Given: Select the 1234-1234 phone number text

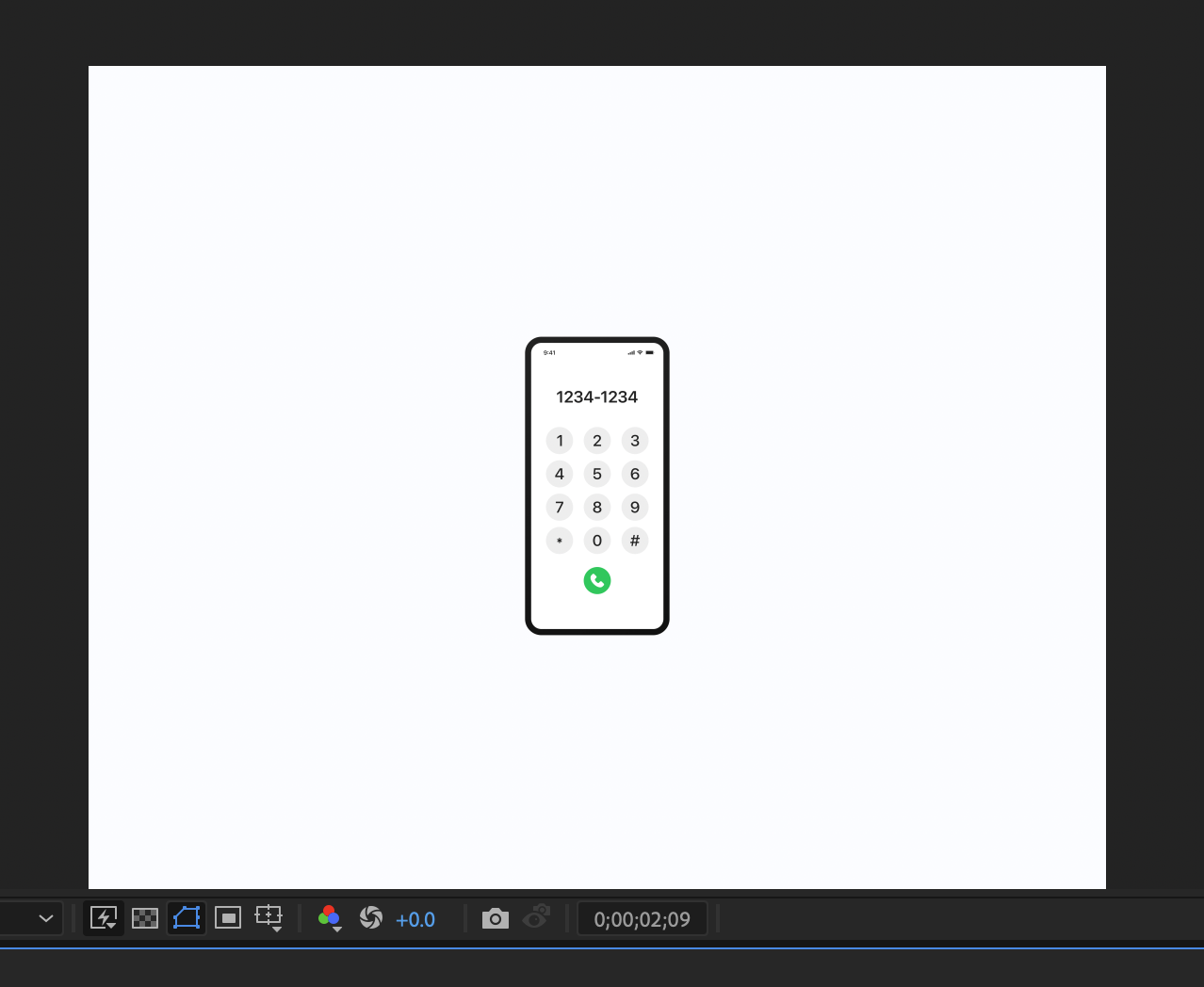Looking at the screenshot, I should [x=597, y=397].
